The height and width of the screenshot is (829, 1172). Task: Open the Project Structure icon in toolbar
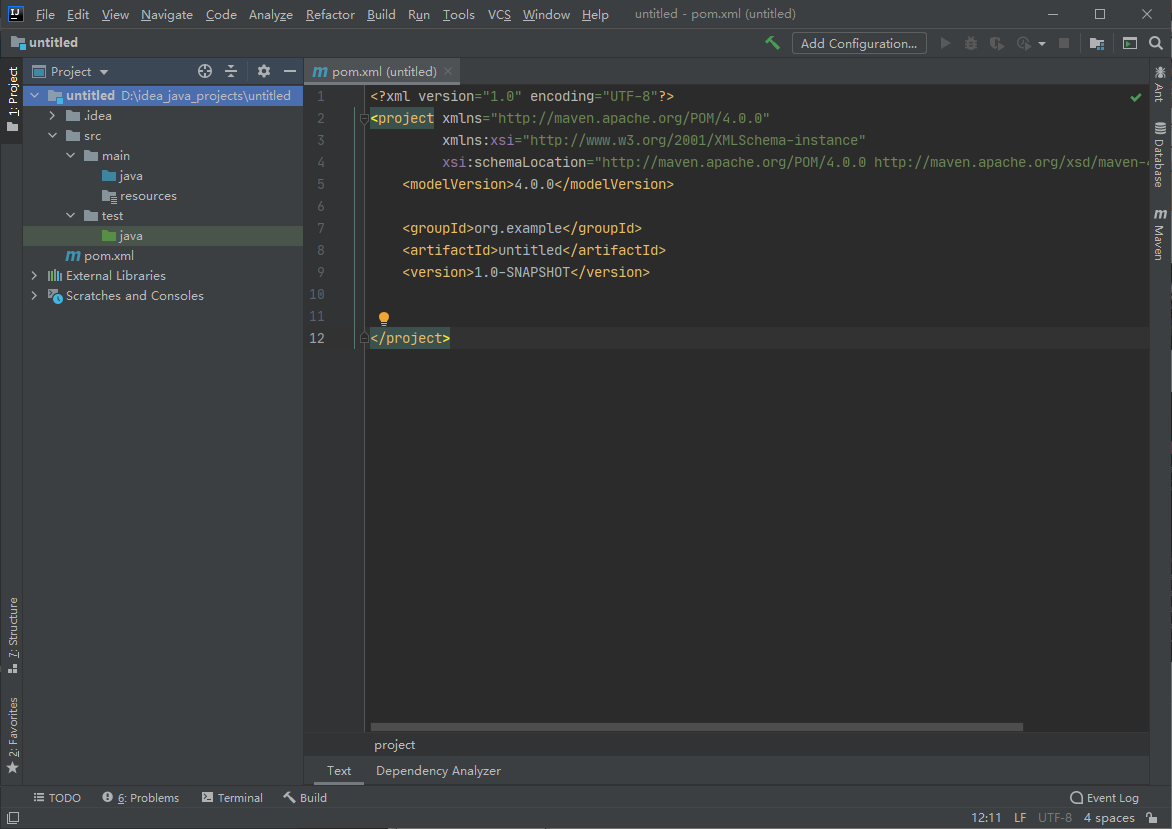(x=1097, y=43)
